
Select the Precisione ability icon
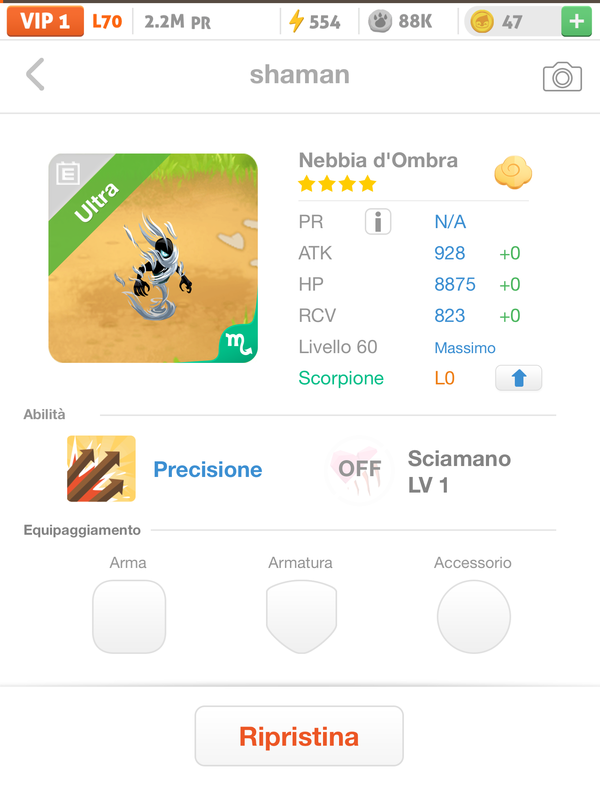tap(100, 468)
